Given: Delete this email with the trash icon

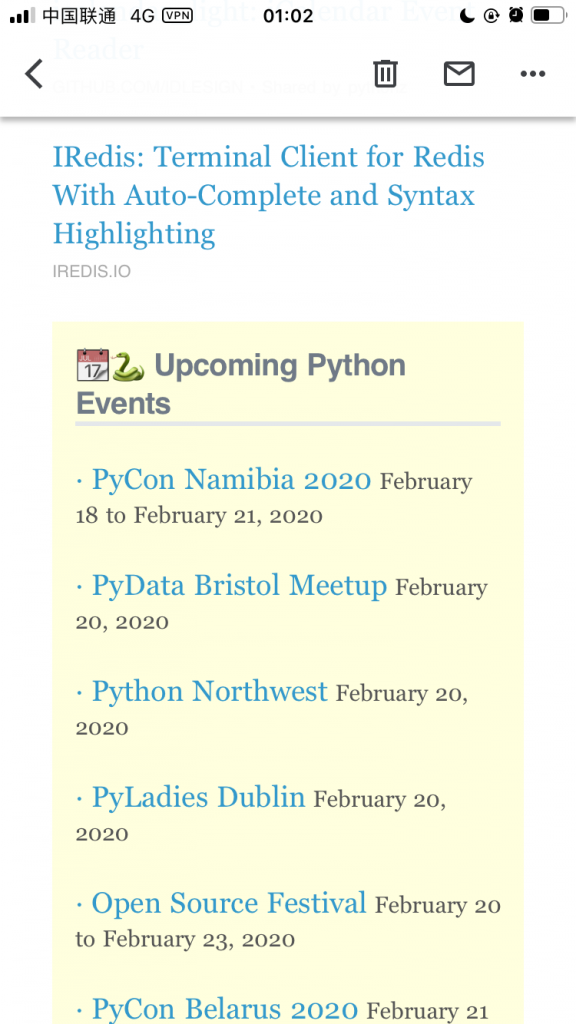Looking at the screenshot, I should coord(385,73).
